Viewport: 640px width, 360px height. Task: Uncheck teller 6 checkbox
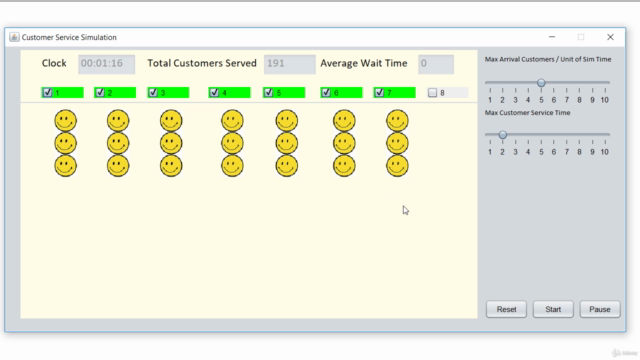[326, 93]
